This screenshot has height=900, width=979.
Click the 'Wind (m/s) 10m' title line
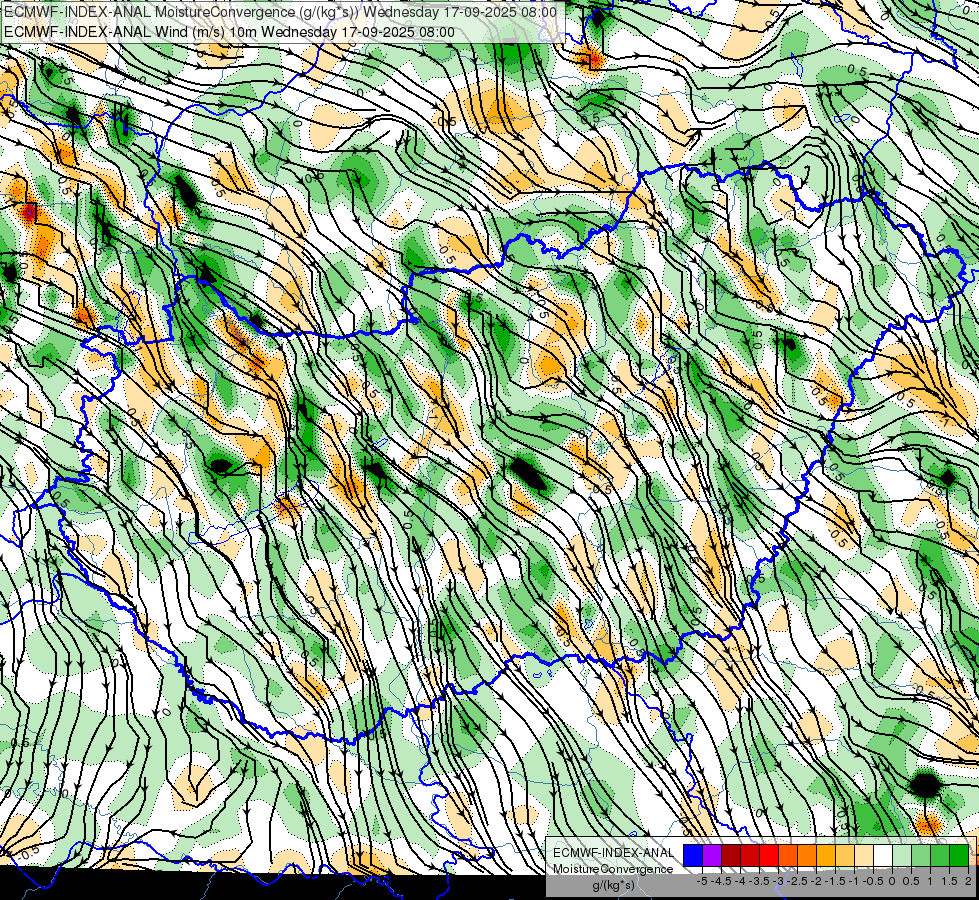[x=229, y=32]
